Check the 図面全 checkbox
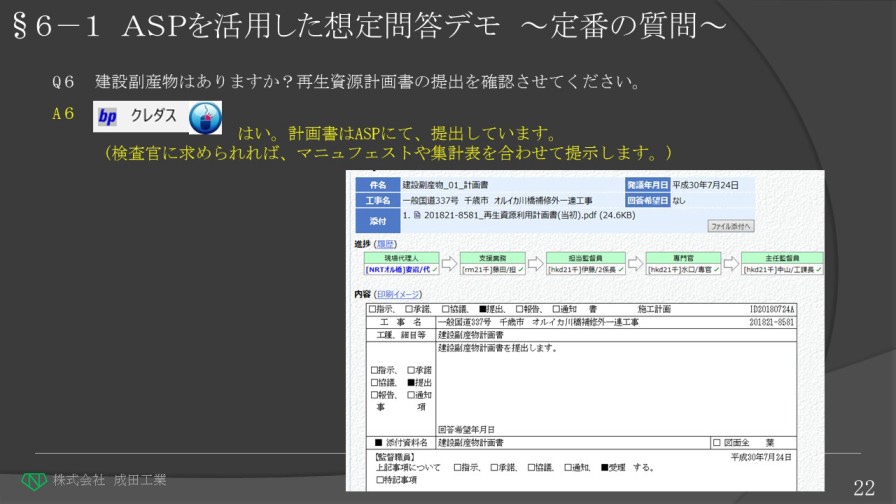This screenshot has height=504, width=896. 716,442
